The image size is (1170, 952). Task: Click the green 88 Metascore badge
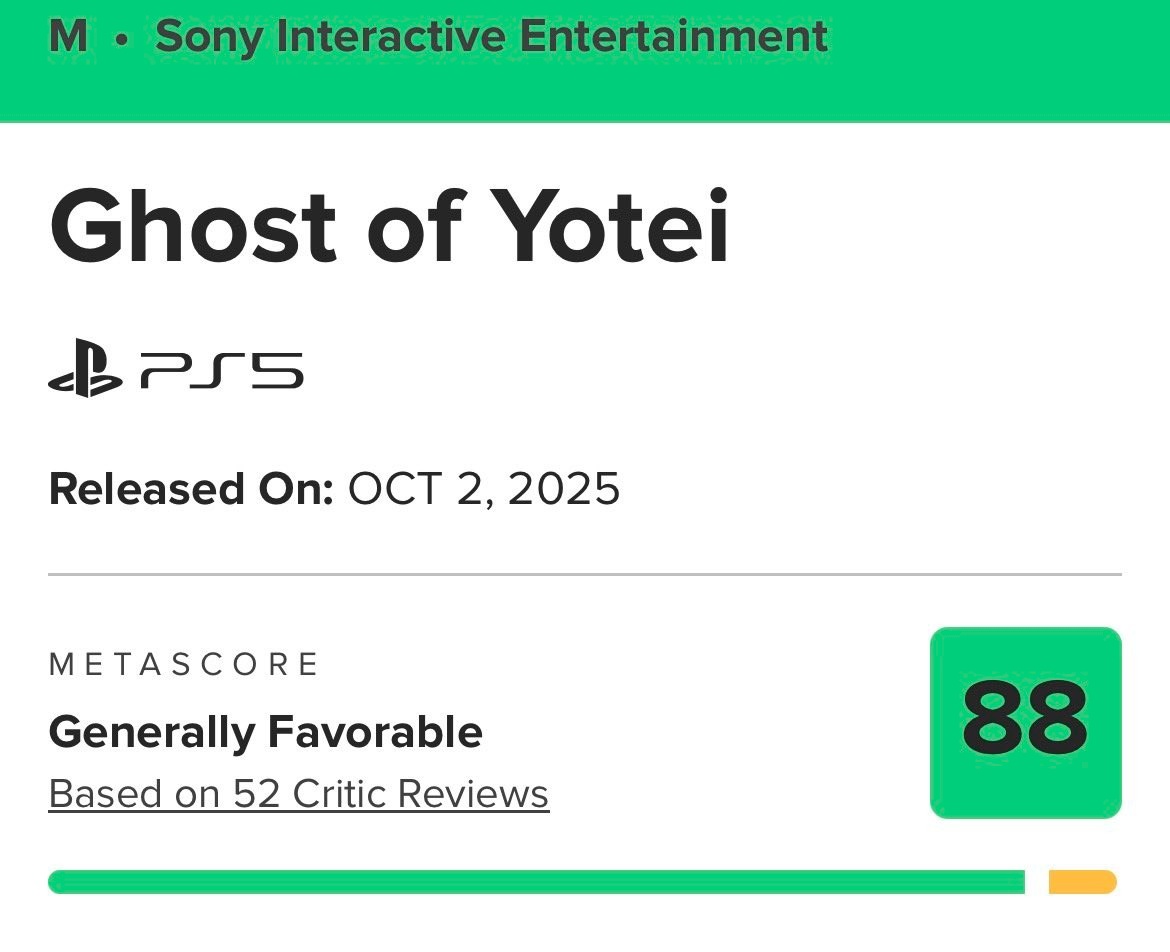pos(1025,722)
